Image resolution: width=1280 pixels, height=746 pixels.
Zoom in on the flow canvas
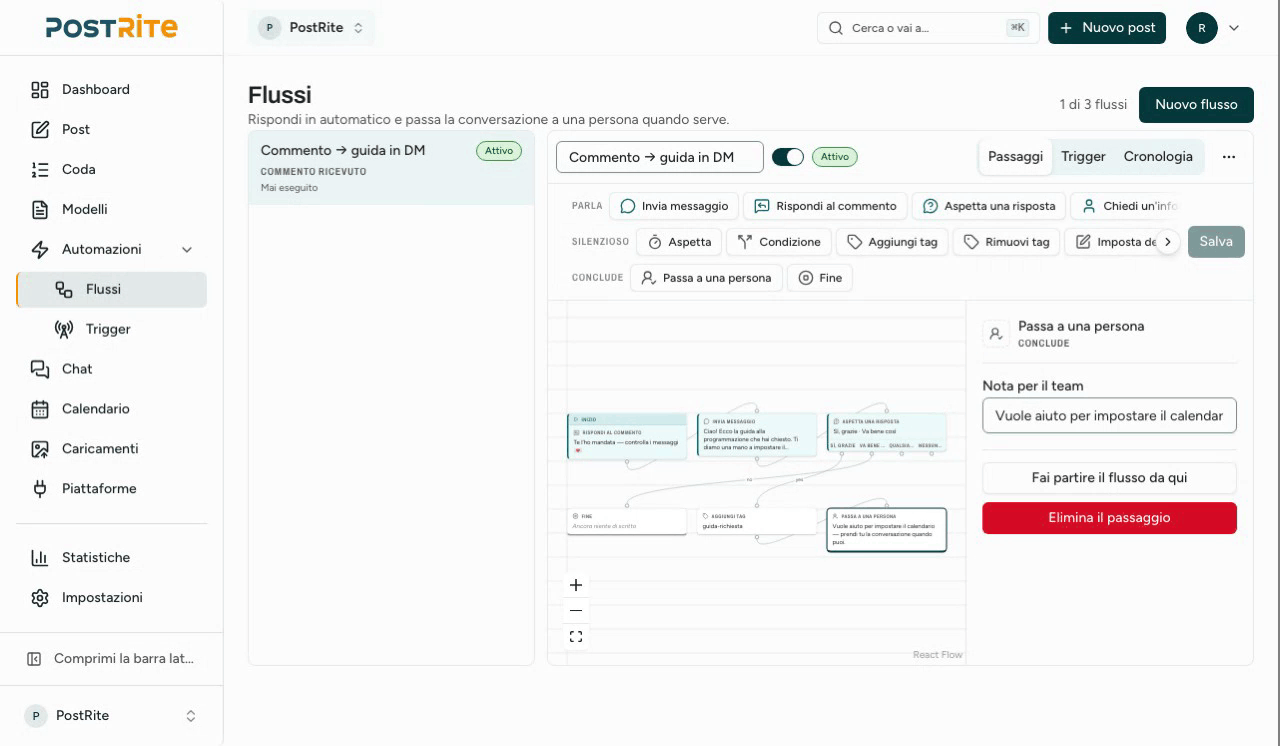tap(575, 585)
